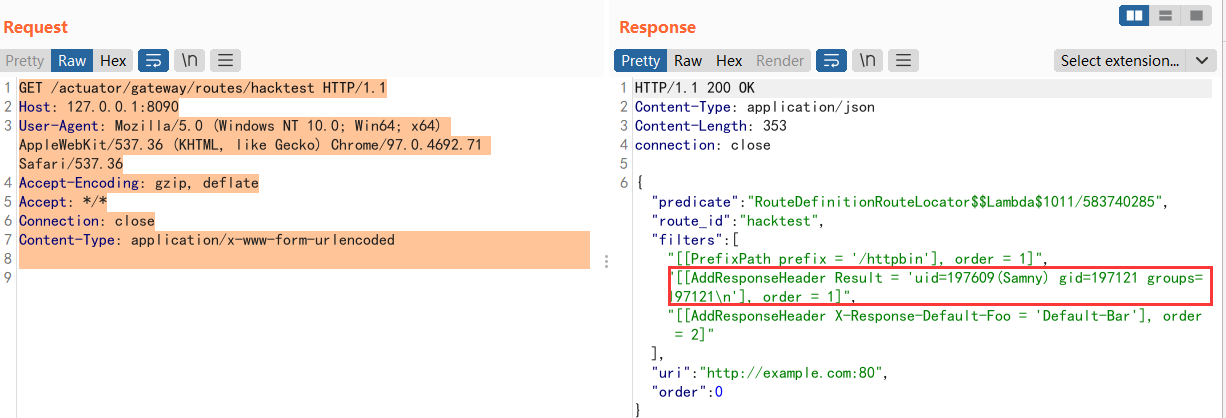Image resolution: width=1226 pixels, height=418 pixels.
Task: Open the Raw tab in Response panel
Action: [688, 61]
